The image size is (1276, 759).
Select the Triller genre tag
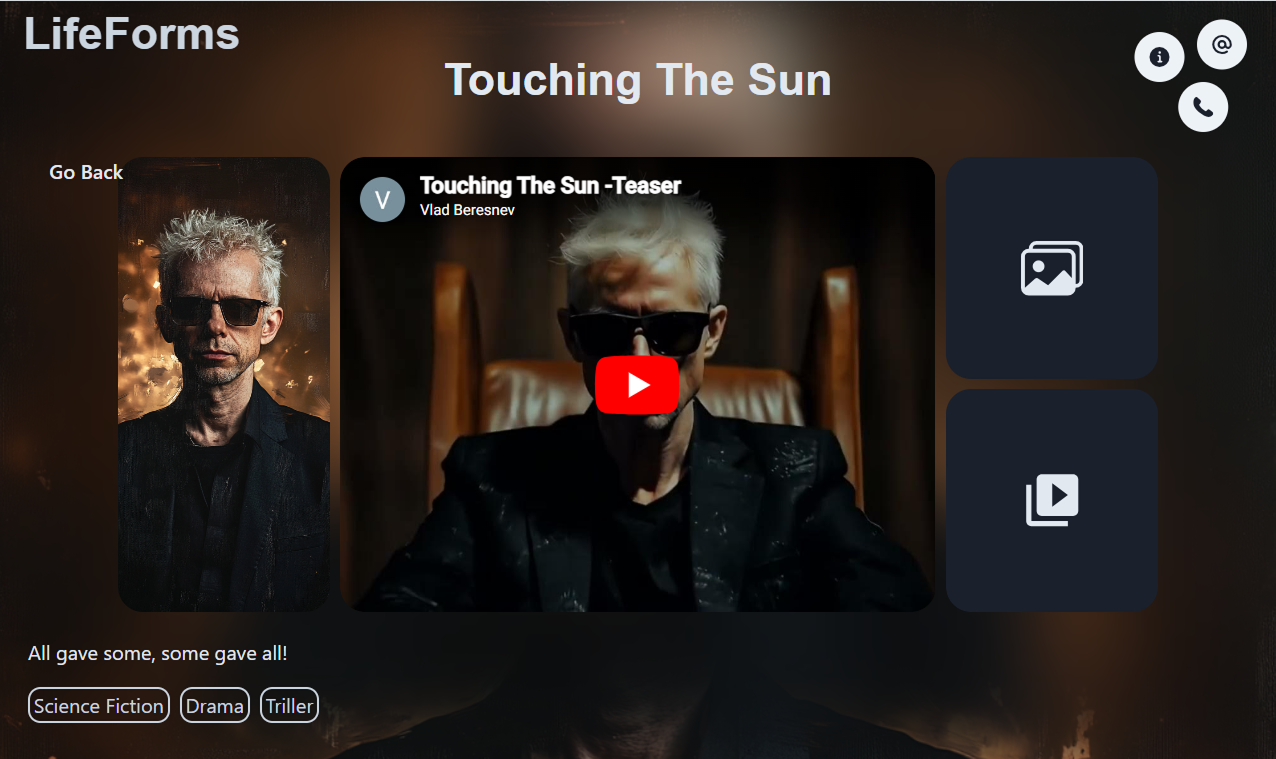(289, 705)
